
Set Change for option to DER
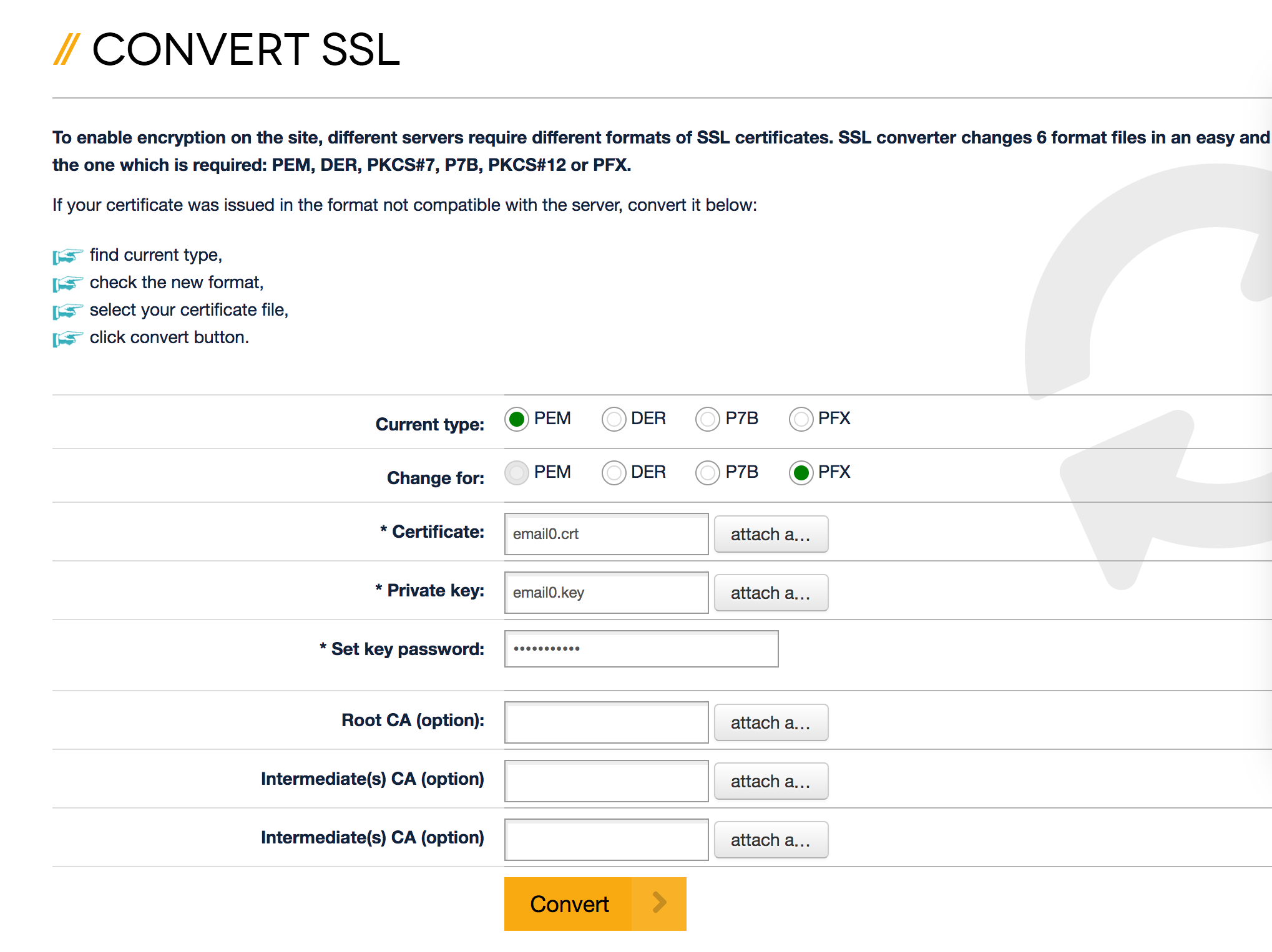click(614, 473)
